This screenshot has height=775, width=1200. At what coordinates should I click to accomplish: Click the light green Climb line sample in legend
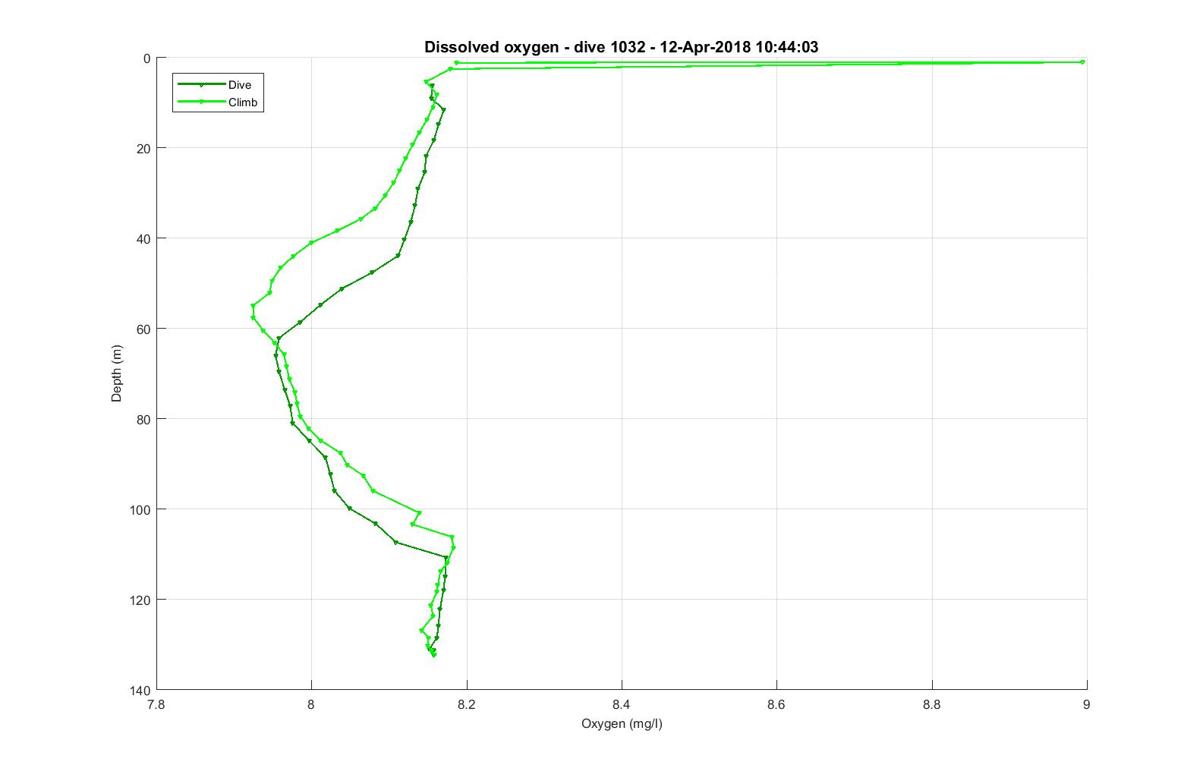tap(201, 102)
